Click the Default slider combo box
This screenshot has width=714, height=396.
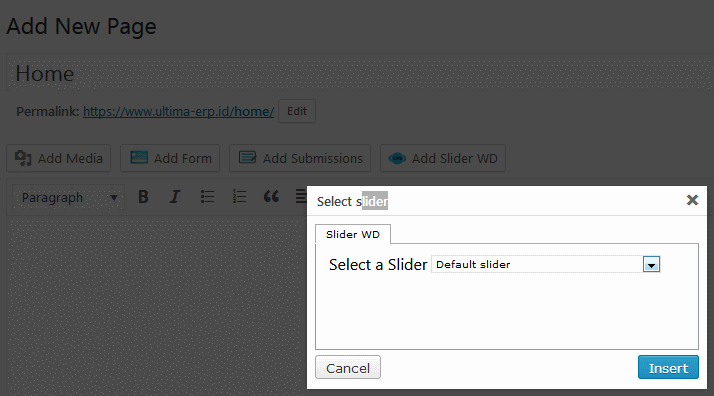[x=546, y=264]
